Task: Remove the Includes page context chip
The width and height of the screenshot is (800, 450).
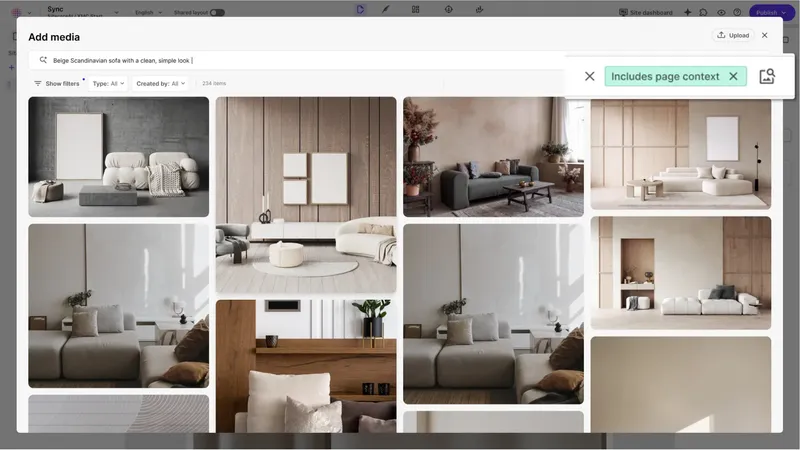Action: pos(733,77)
